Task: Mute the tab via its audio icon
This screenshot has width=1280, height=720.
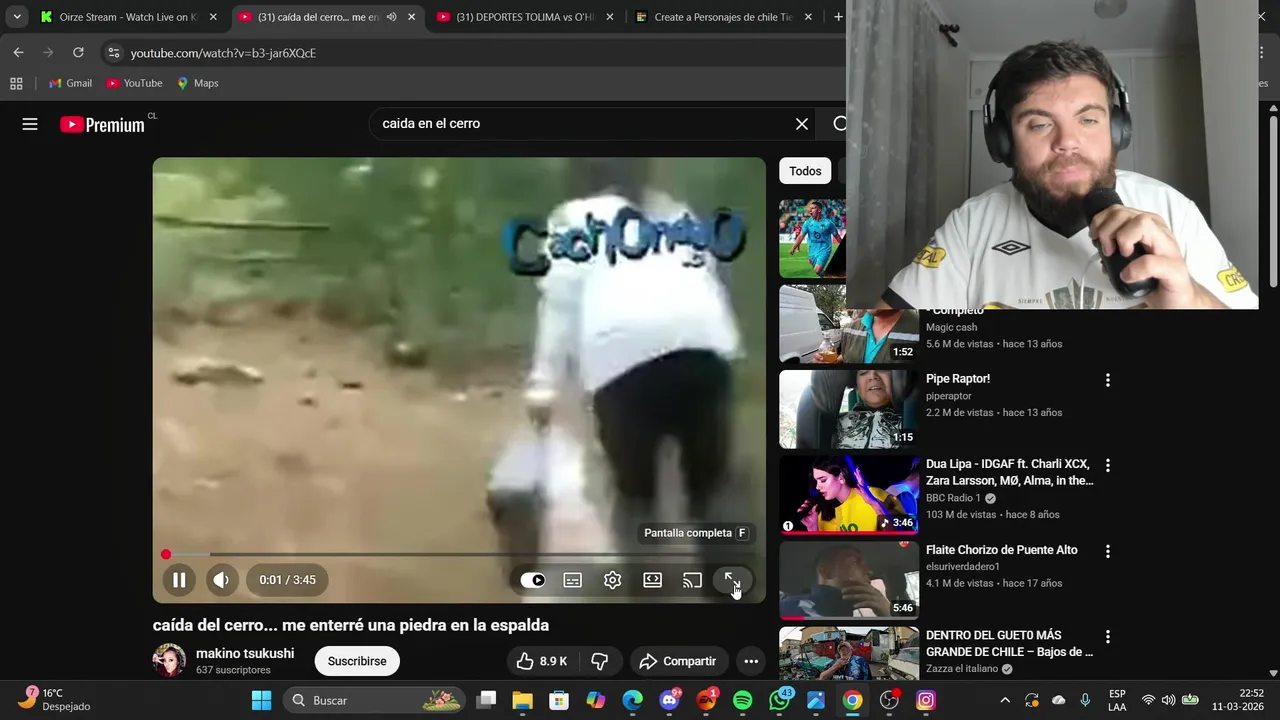Action: click(391, 17)
